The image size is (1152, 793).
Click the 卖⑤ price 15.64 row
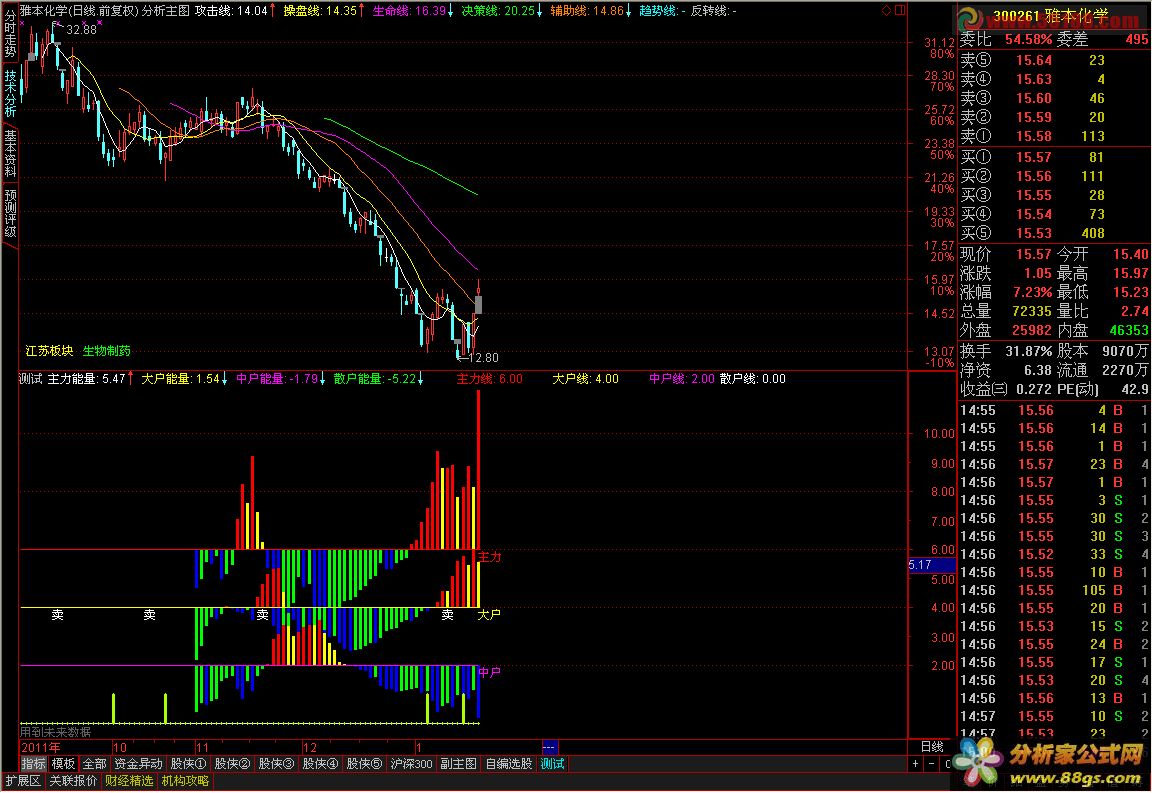(1054, 60)
